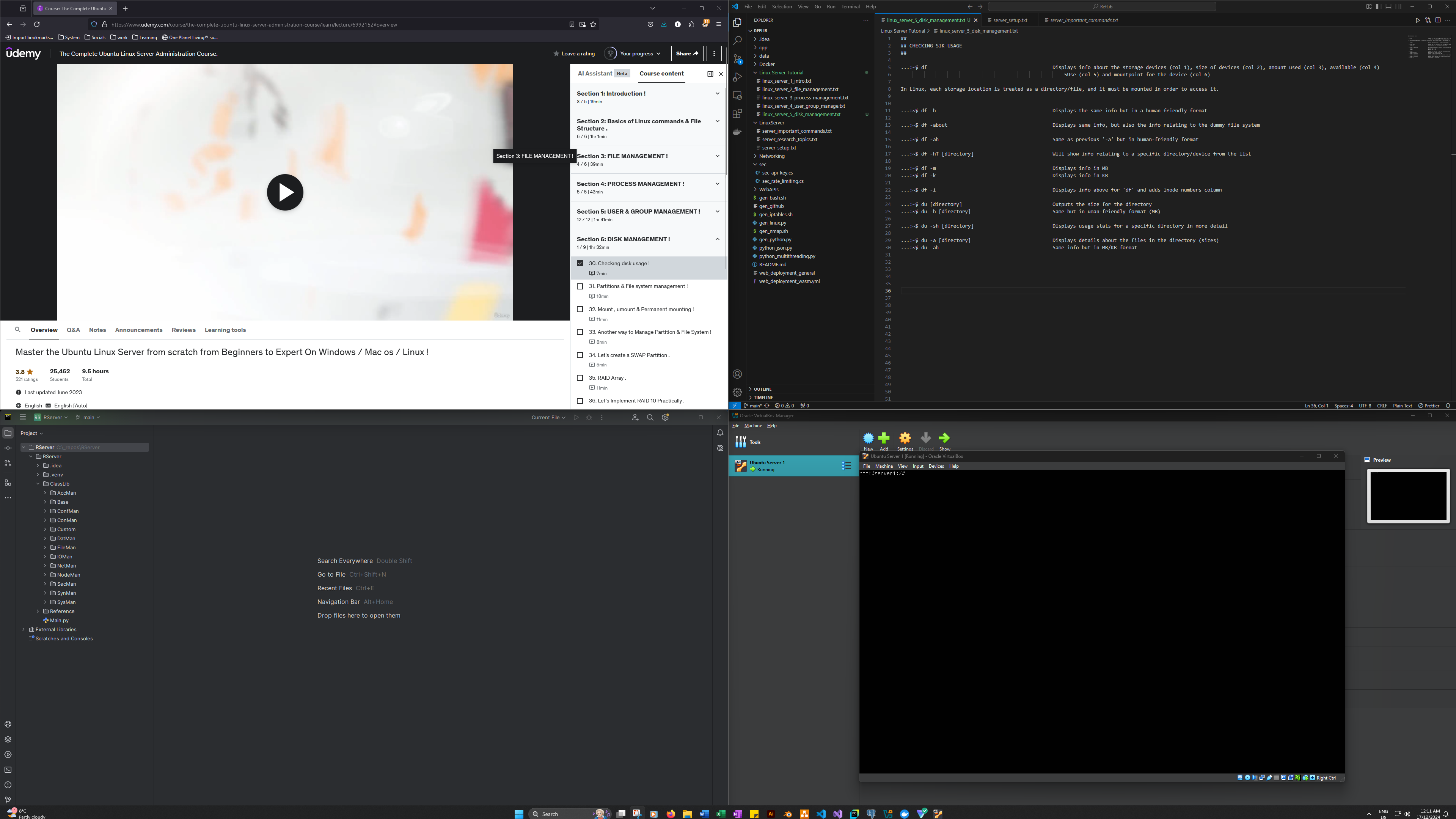Collapse Section 6: DISK MANAGEMENT
Viewport: 1456px width, 819px height.
click(x=648, y=243)
